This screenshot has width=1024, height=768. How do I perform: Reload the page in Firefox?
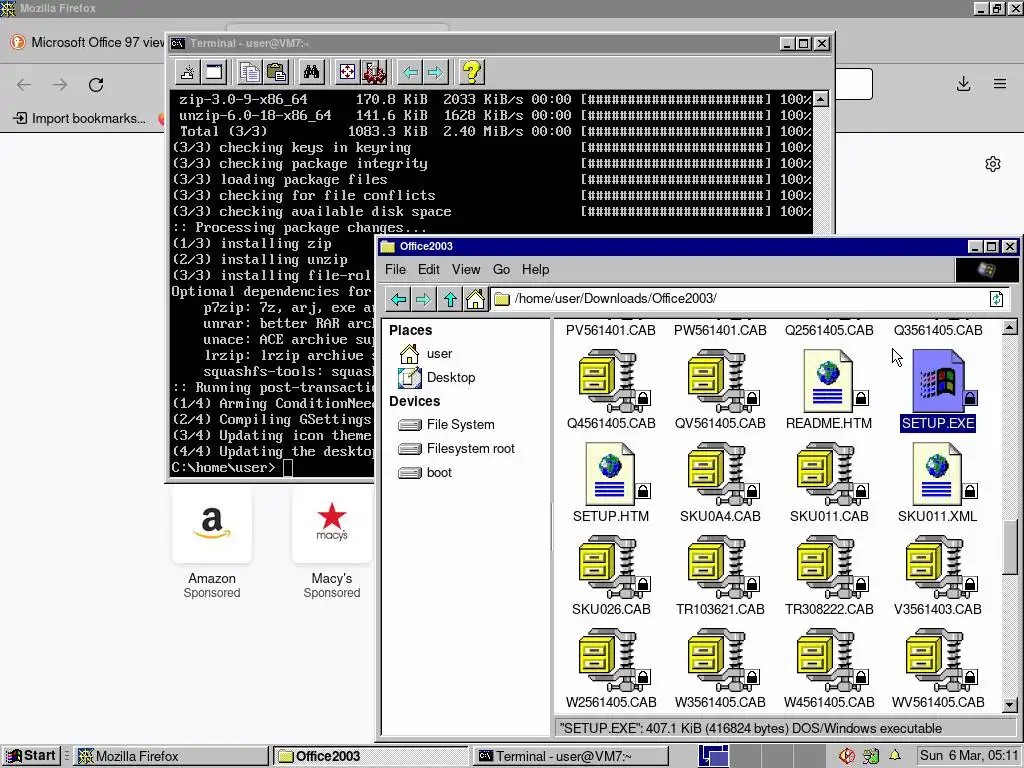[x=96, y=84]
